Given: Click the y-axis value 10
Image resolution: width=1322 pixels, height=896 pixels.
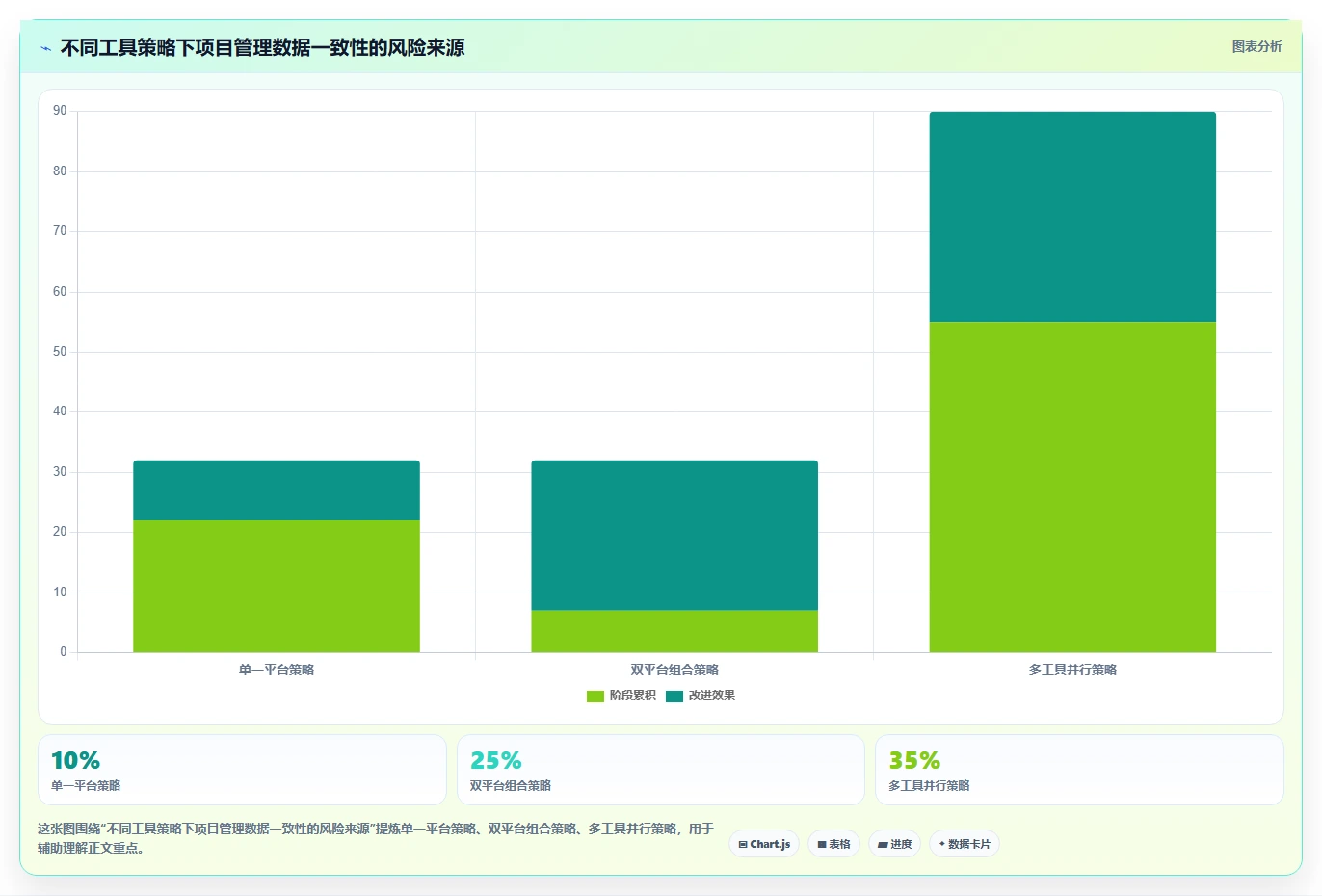Looking at the screenshot, I should [x=60, y=593].
